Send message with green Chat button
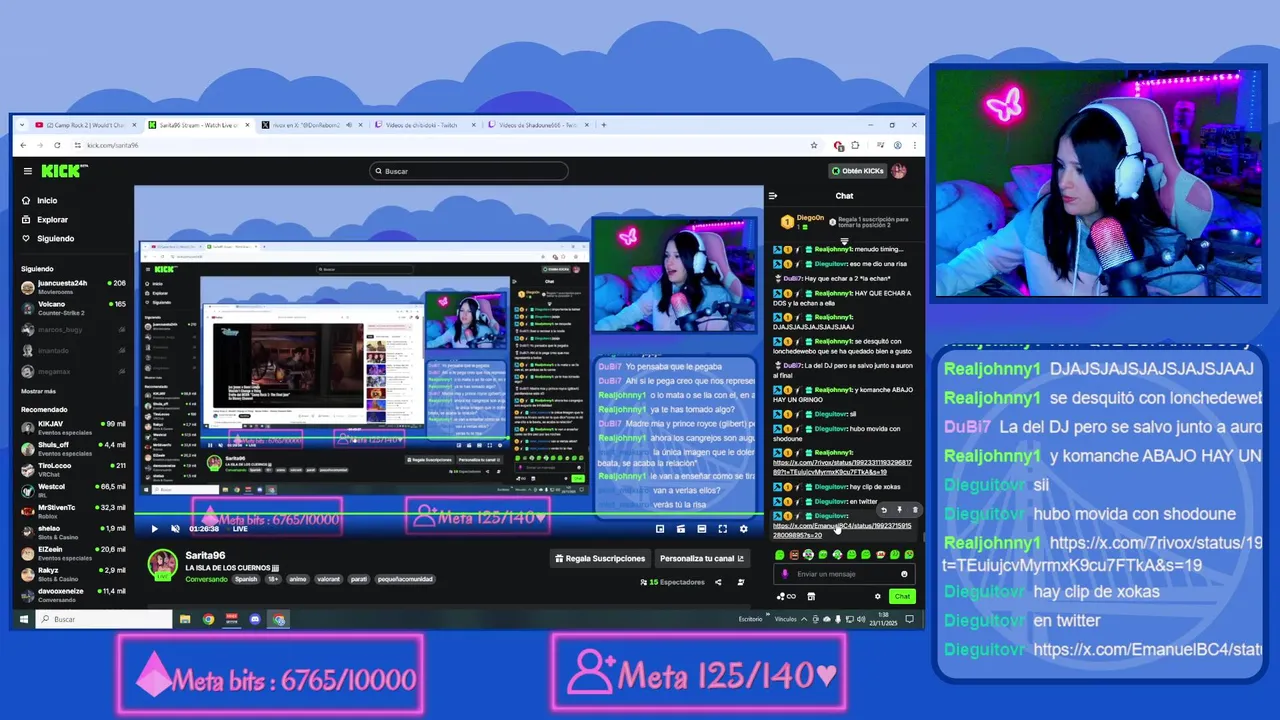 pos(902,596)
